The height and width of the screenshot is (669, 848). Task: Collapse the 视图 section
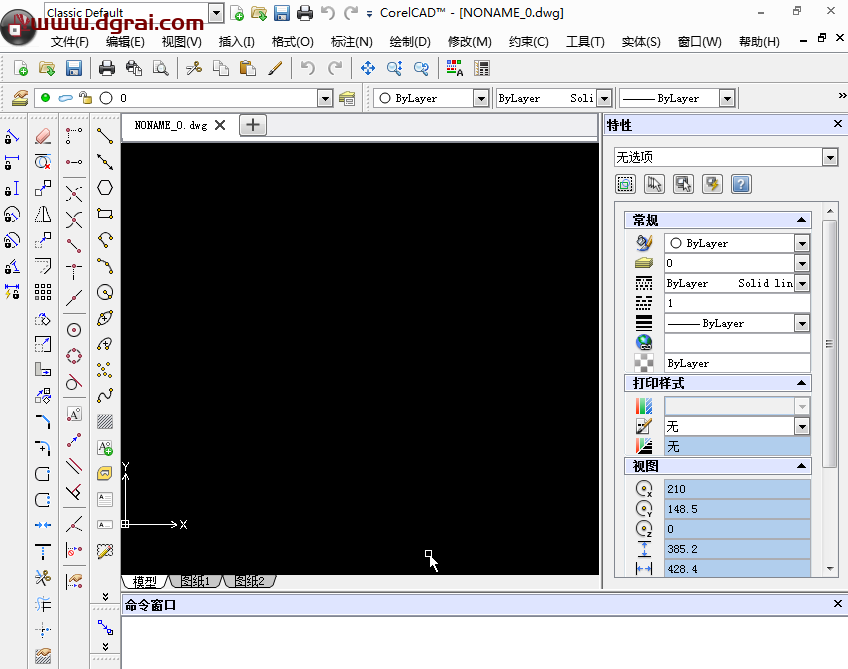[x=801, y=466]
